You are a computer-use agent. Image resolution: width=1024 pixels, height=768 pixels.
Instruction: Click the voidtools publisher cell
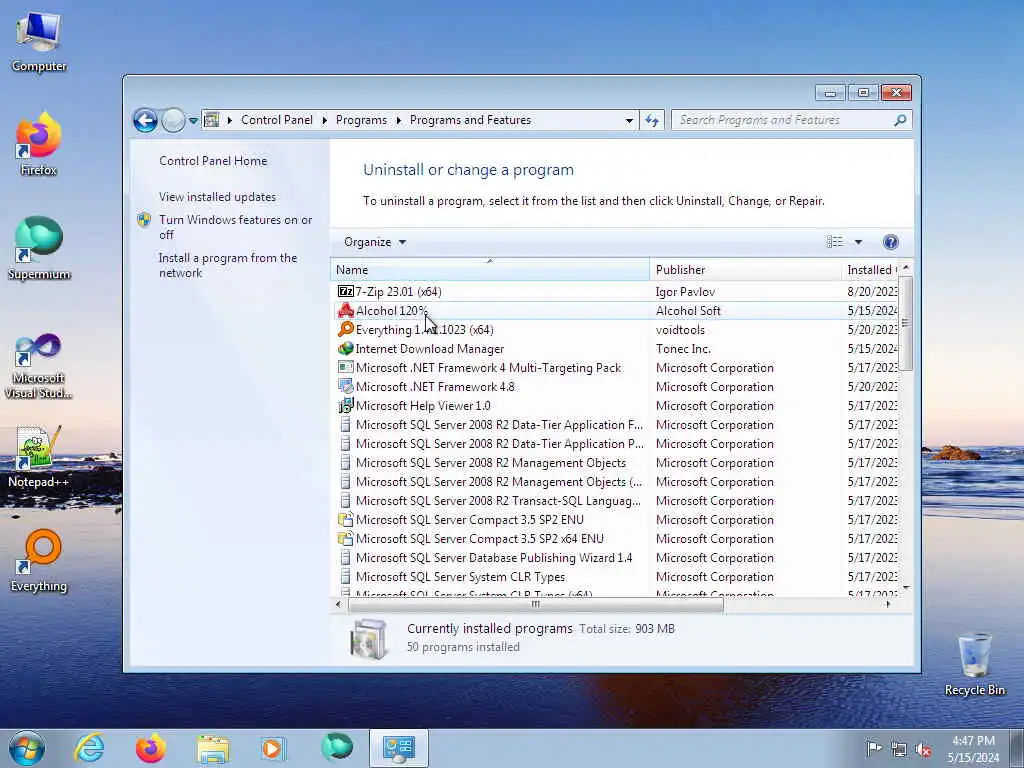point(680,330)
